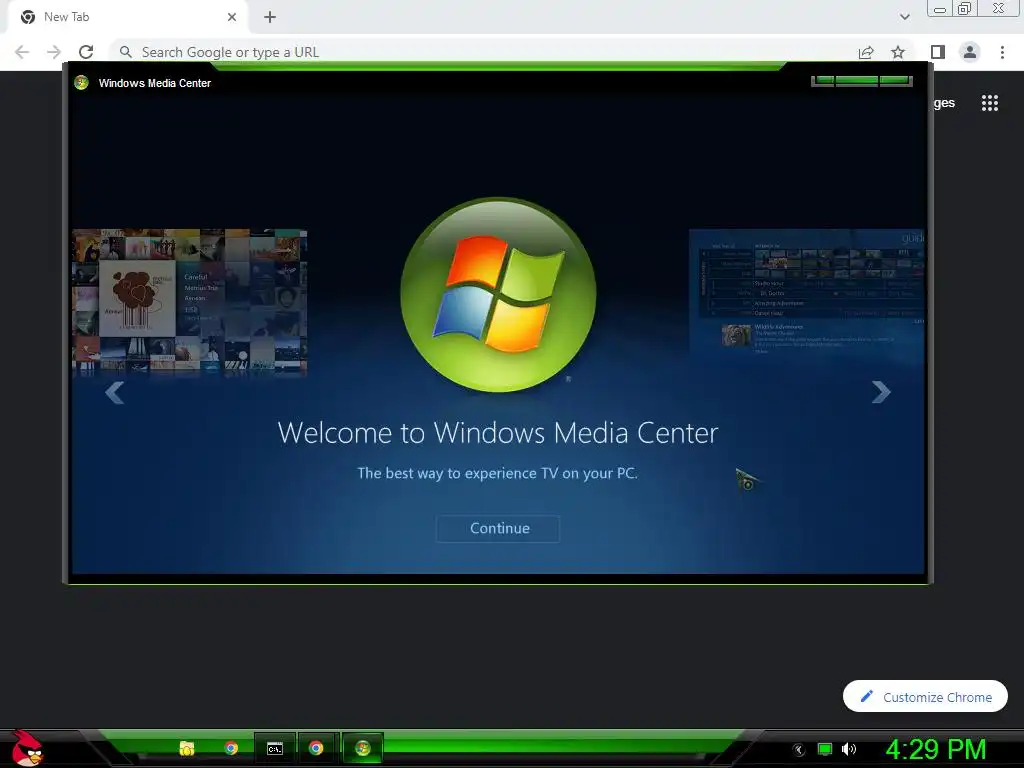Screen dimensions: 1024x768
Task: Open the music album collage thumbnail
Action: point(189,302)
